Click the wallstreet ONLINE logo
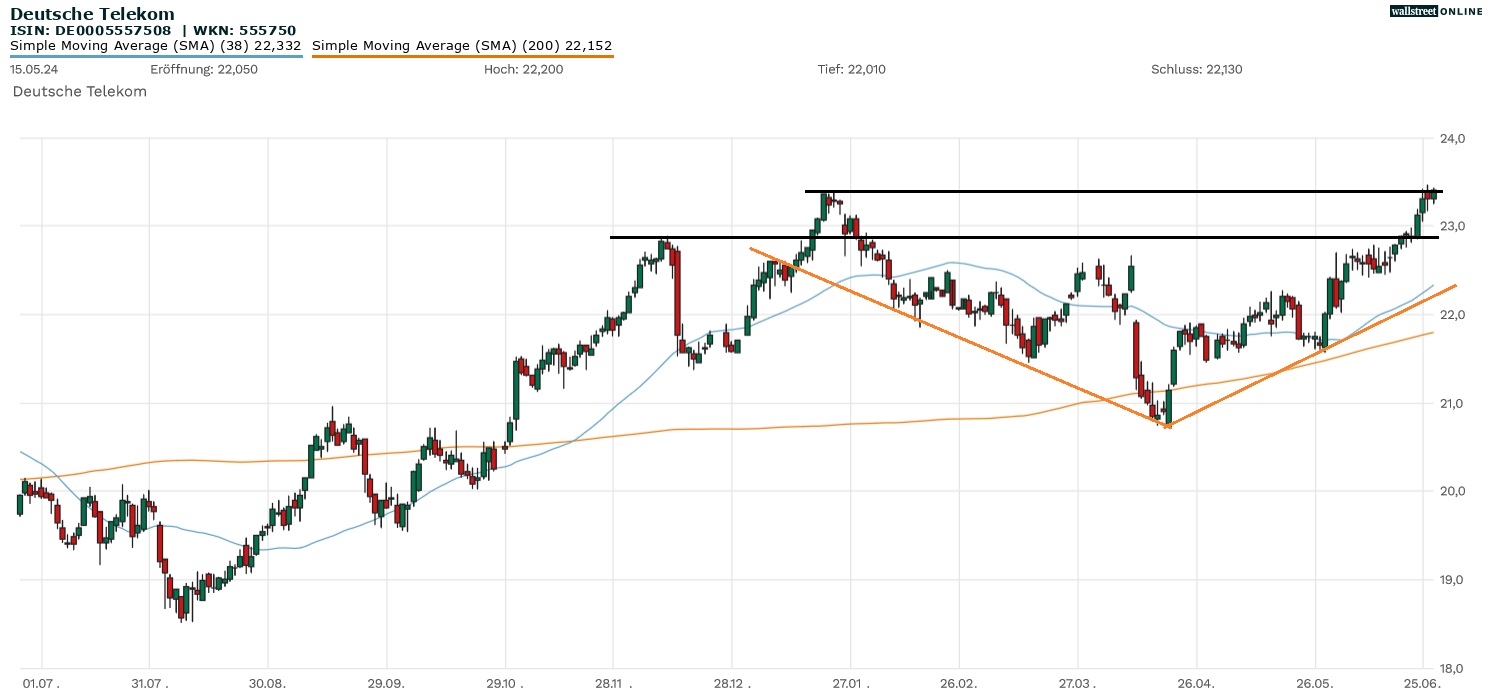The height and width of the screenshot is (689, 1490). coord(1436,11)
